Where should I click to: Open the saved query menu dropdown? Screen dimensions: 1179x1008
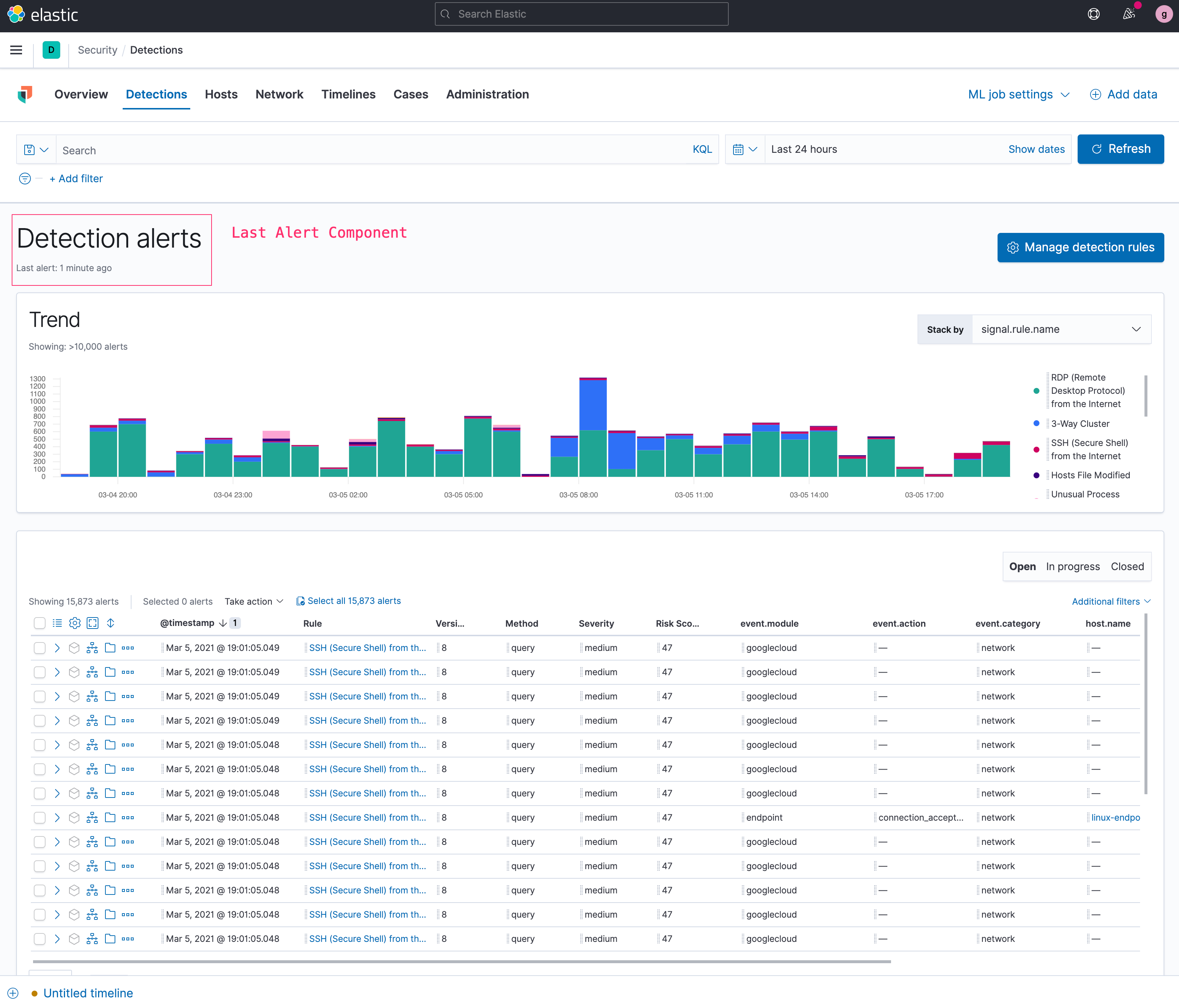click(x=36, y=150)
